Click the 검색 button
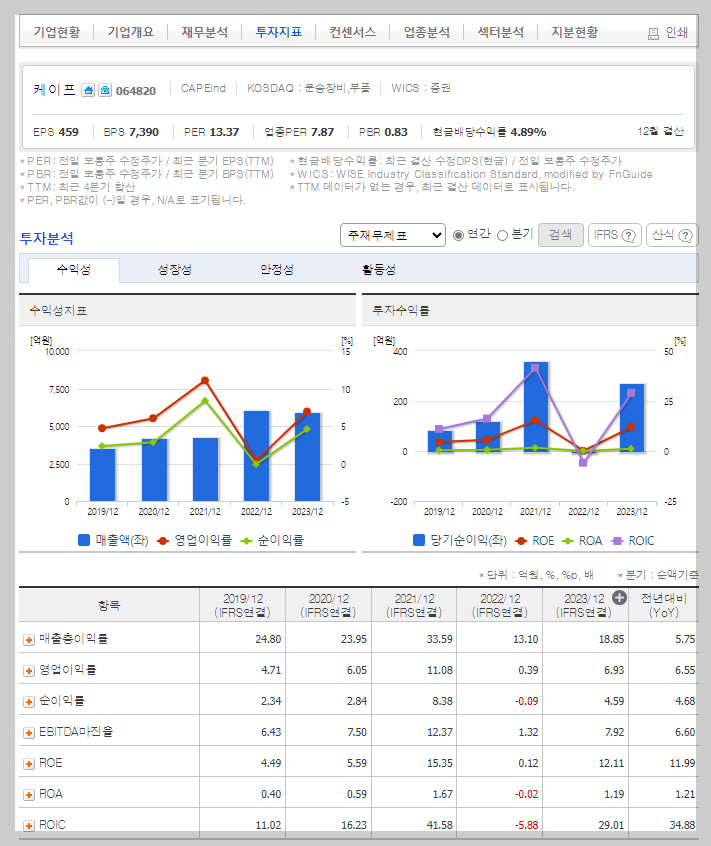711x846 pixels. click(x=560, y=235)
